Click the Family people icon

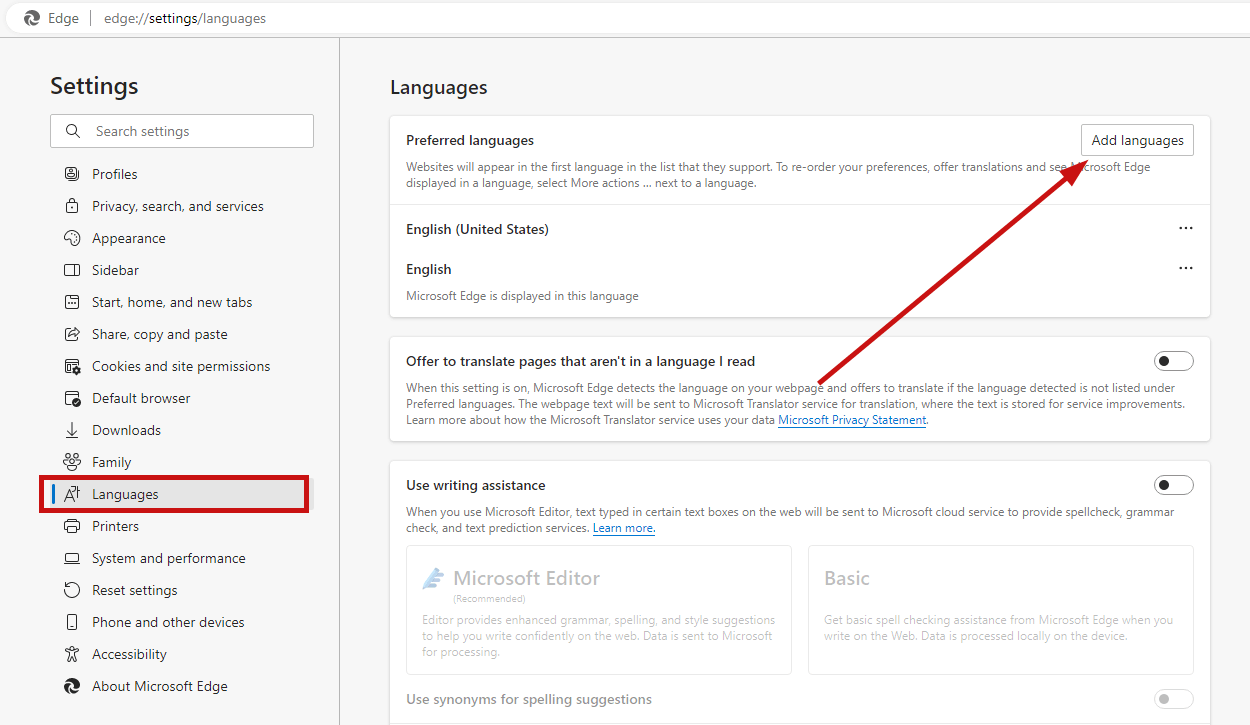[72, 462]
